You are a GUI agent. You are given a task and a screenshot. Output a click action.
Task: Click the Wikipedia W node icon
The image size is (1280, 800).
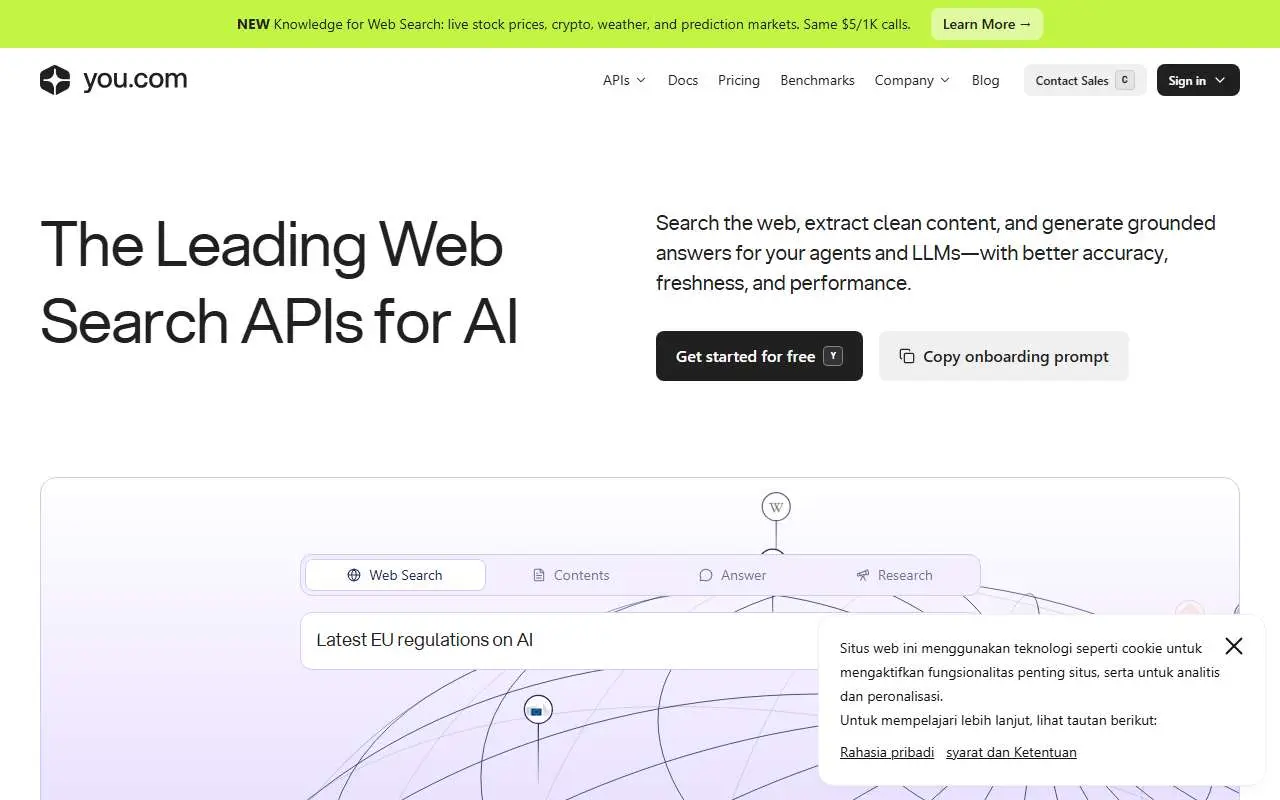coord(776,507)
